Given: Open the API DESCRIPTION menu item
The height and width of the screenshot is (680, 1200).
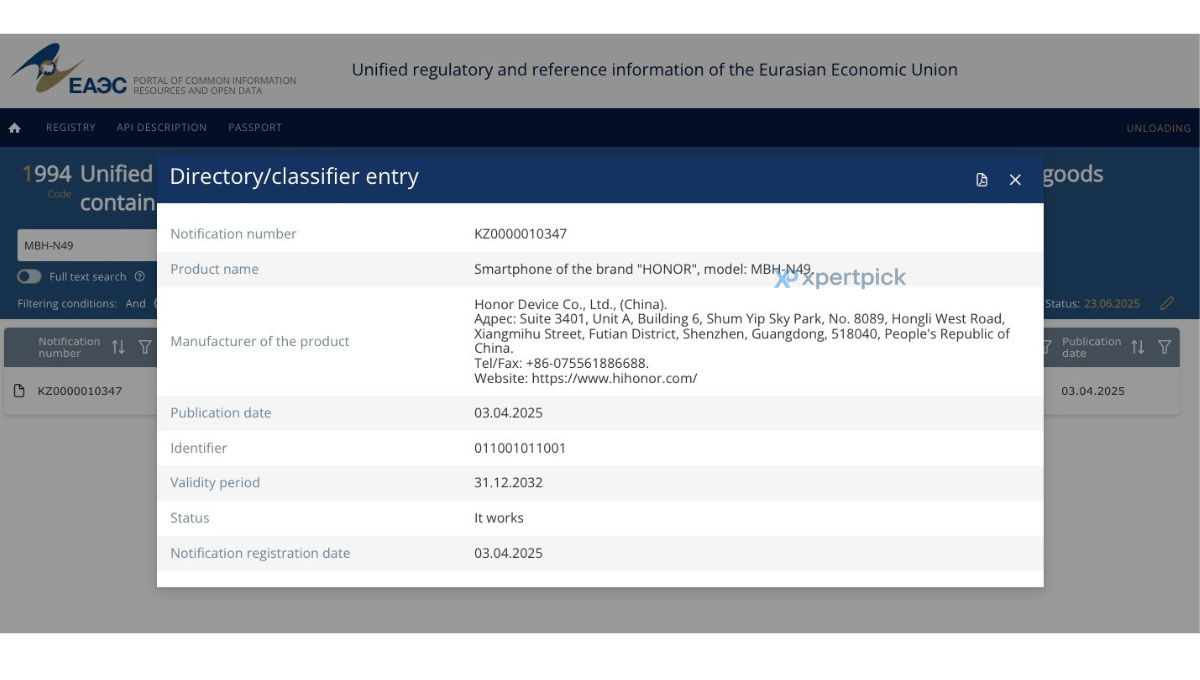Looking at the screenshot, I should tap(161, 128).
